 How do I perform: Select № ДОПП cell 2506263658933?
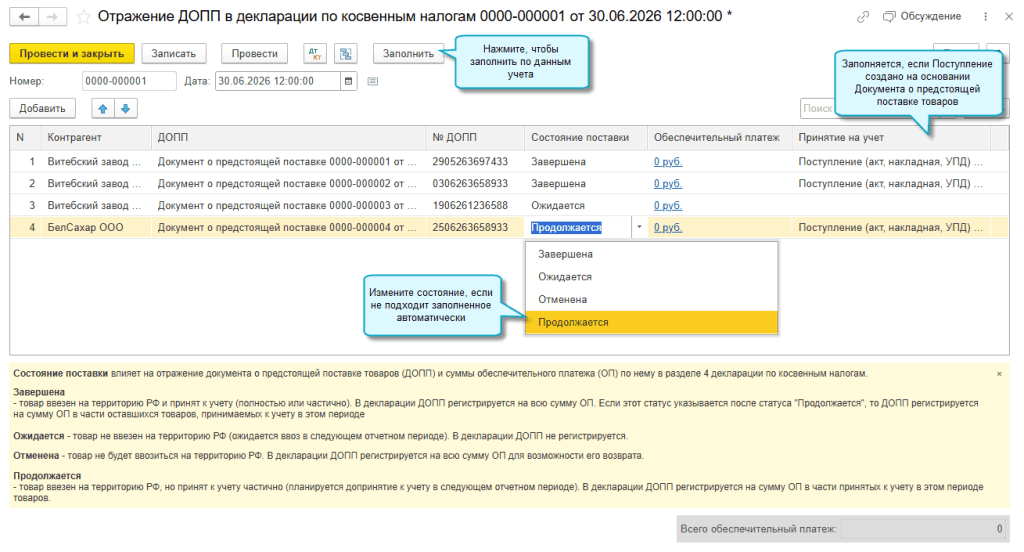pos(475,227)
